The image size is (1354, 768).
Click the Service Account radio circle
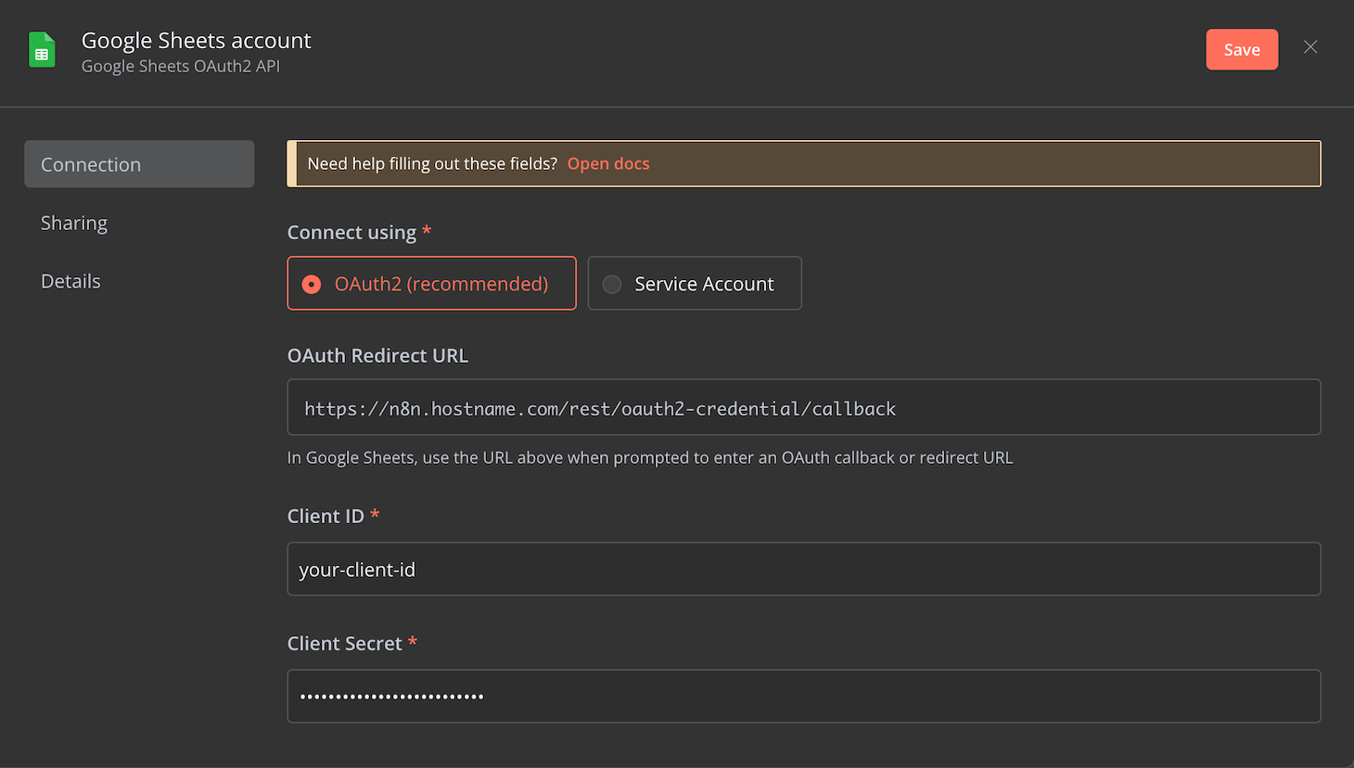(612, 285)
